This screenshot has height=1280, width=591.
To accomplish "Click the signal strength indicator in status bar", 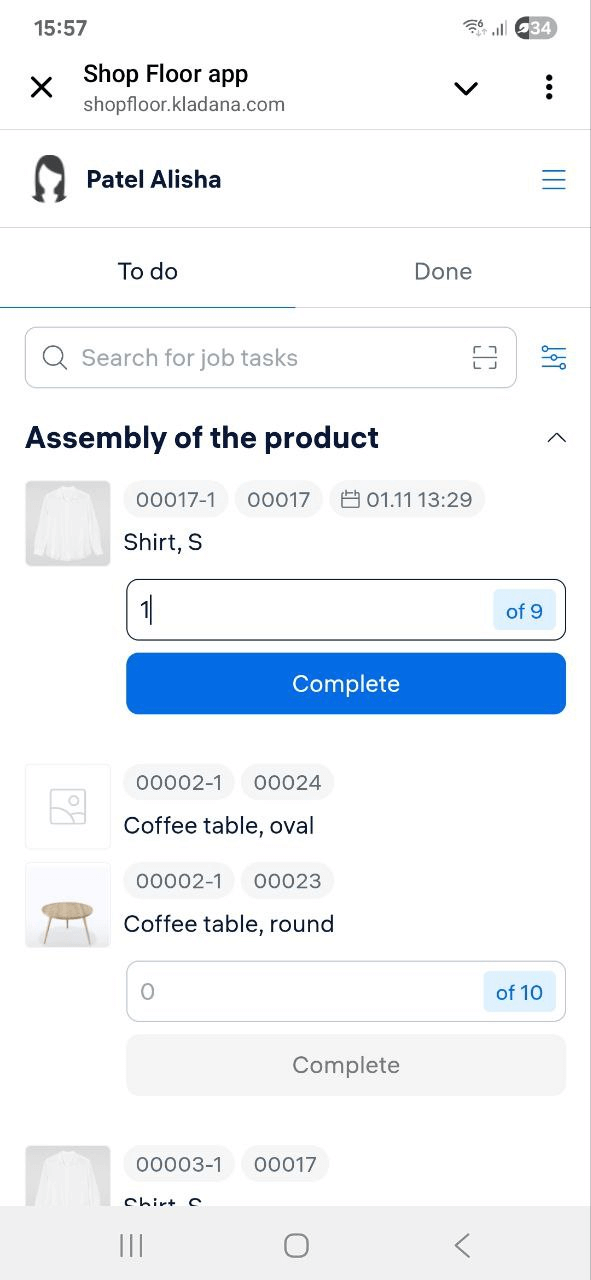I will pos(498,28).
